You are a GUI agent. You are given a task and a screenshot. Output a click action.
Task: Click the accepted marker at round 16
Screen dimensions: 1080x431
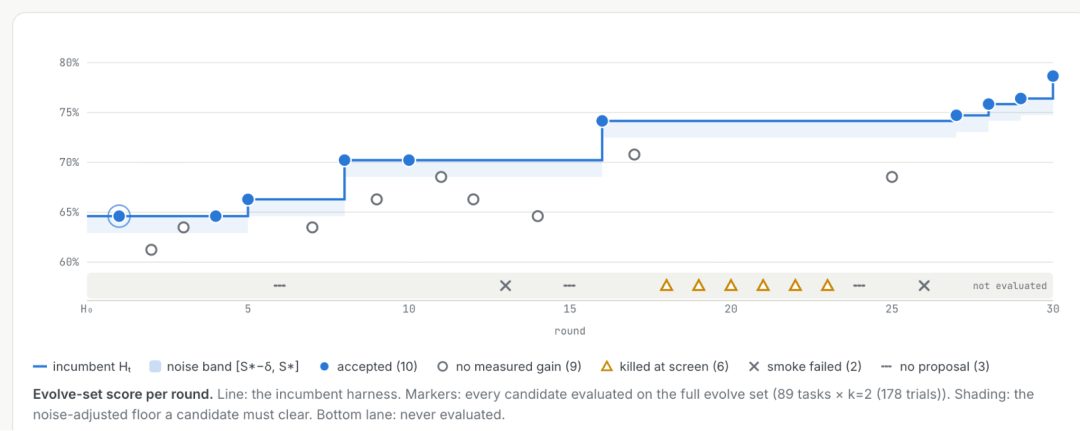click(x=602, y=121)
